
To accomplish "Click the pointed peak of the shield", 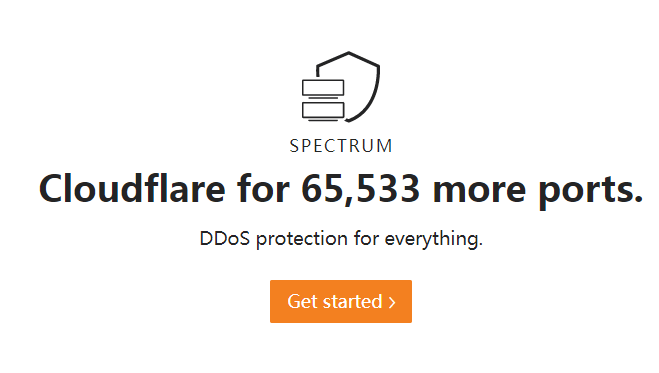I will pos(348,53).
